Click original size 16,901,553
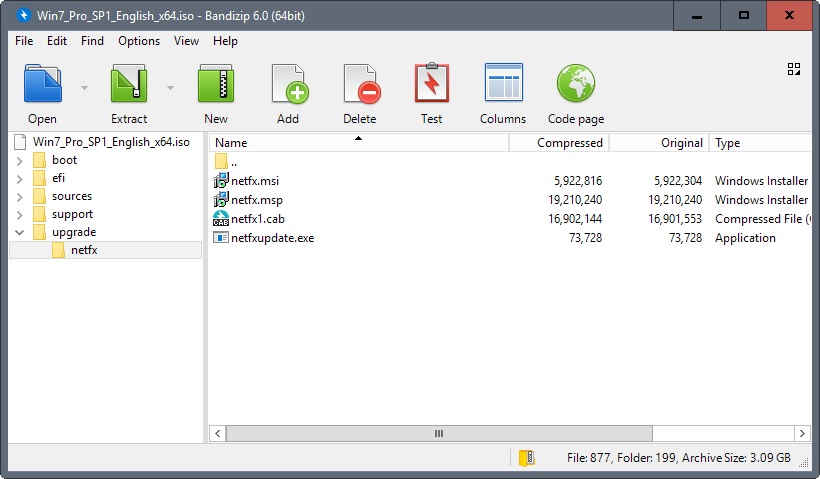820x479 pixels. (675, 219)
